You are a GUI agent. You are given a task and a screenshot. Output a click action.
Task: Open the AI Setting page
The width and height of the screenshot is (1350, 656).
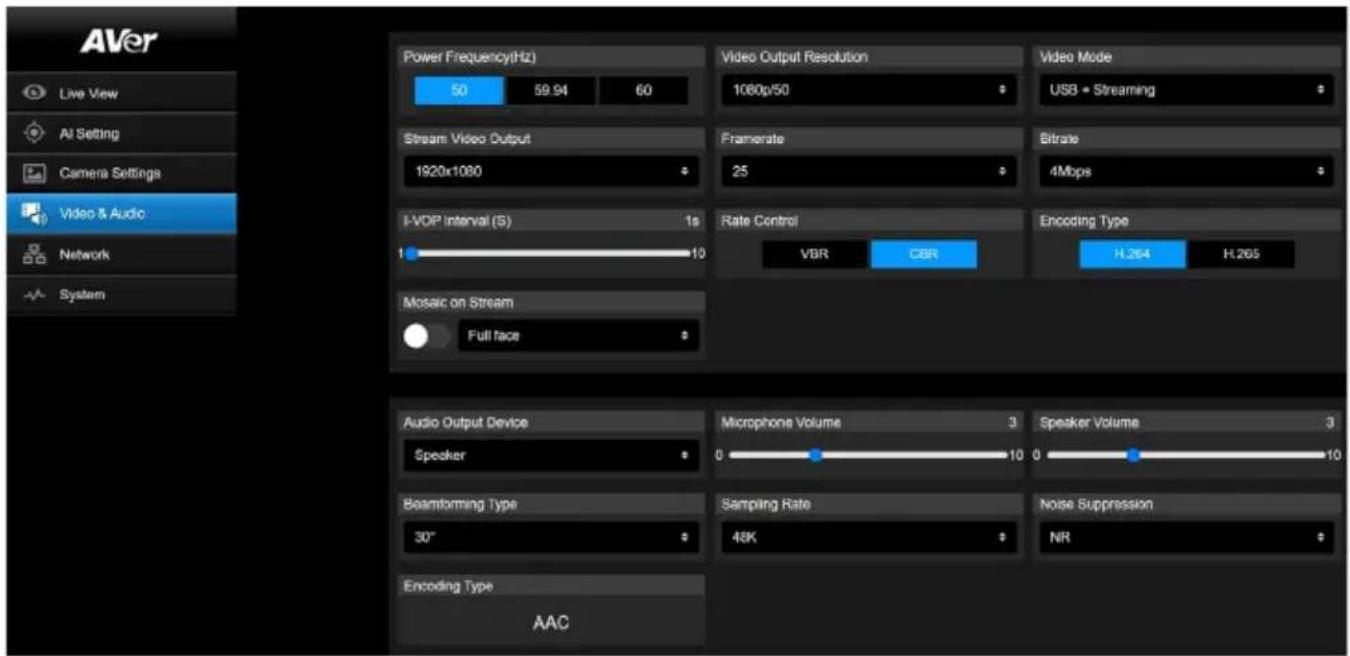(x=121, y=133)
